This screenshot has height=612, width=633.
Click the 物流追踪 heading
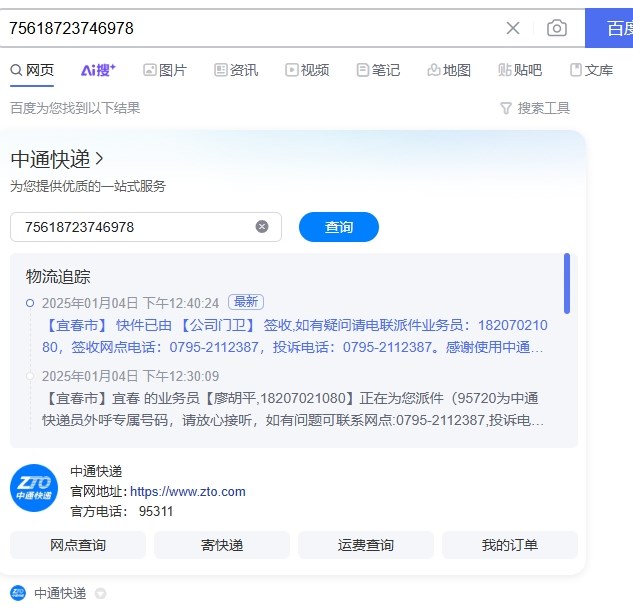pyautogui.click(x=58, y=277)
